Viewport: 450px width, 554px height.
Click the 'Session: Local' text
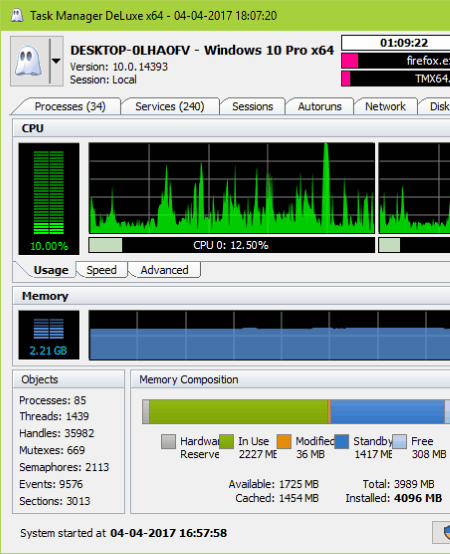click(x=103, y=80)
